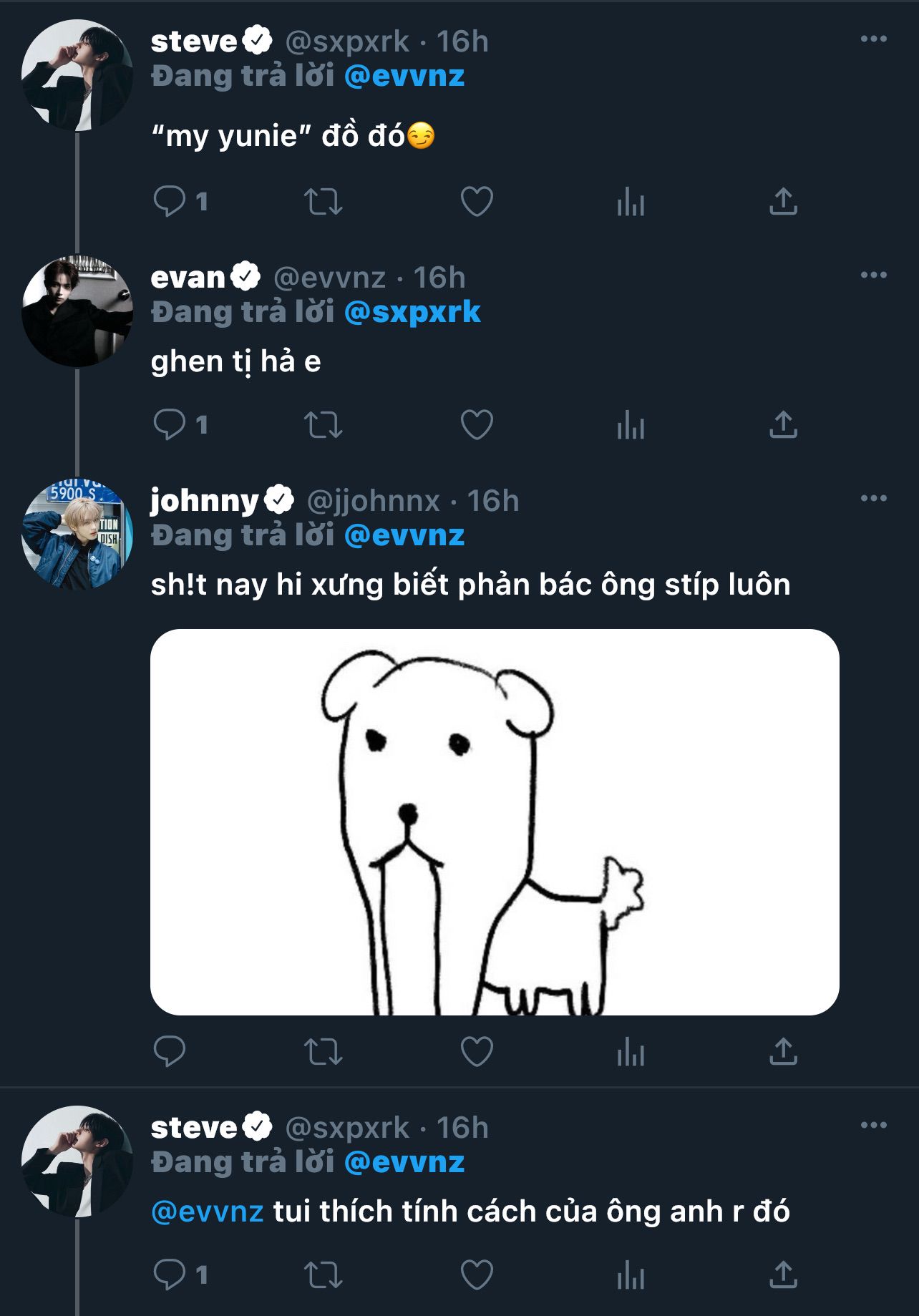Like steve's "my yunie" tweet
This screenshot has height=1316, width=919.
point(477,201)
